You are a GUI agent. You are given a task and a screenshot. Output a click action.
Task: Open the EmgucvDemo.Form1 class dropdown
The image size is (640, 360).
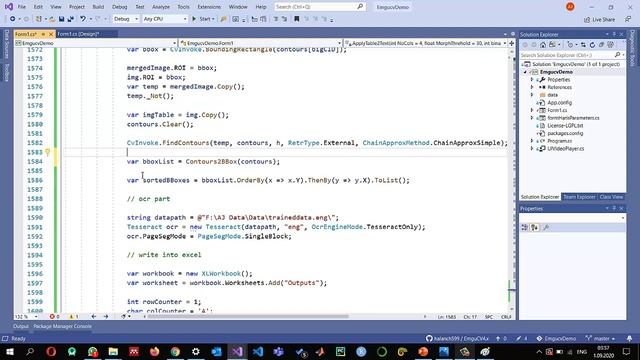click(261, 43)
